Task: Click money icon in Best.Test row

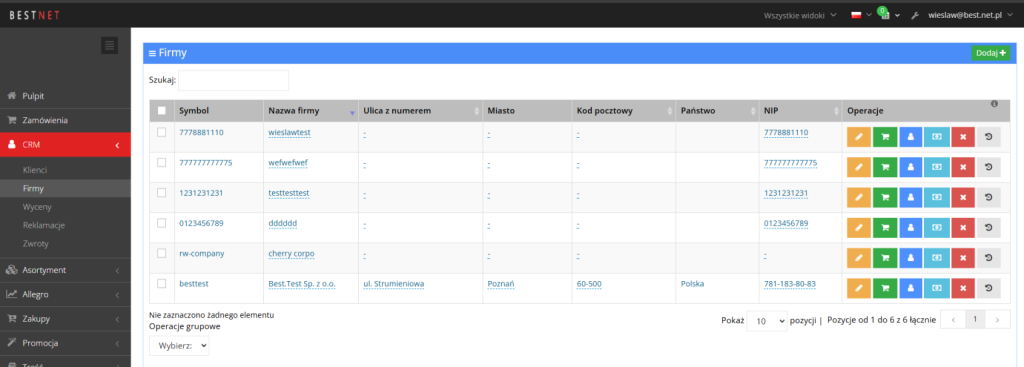Action: click(x=937, y=288)
